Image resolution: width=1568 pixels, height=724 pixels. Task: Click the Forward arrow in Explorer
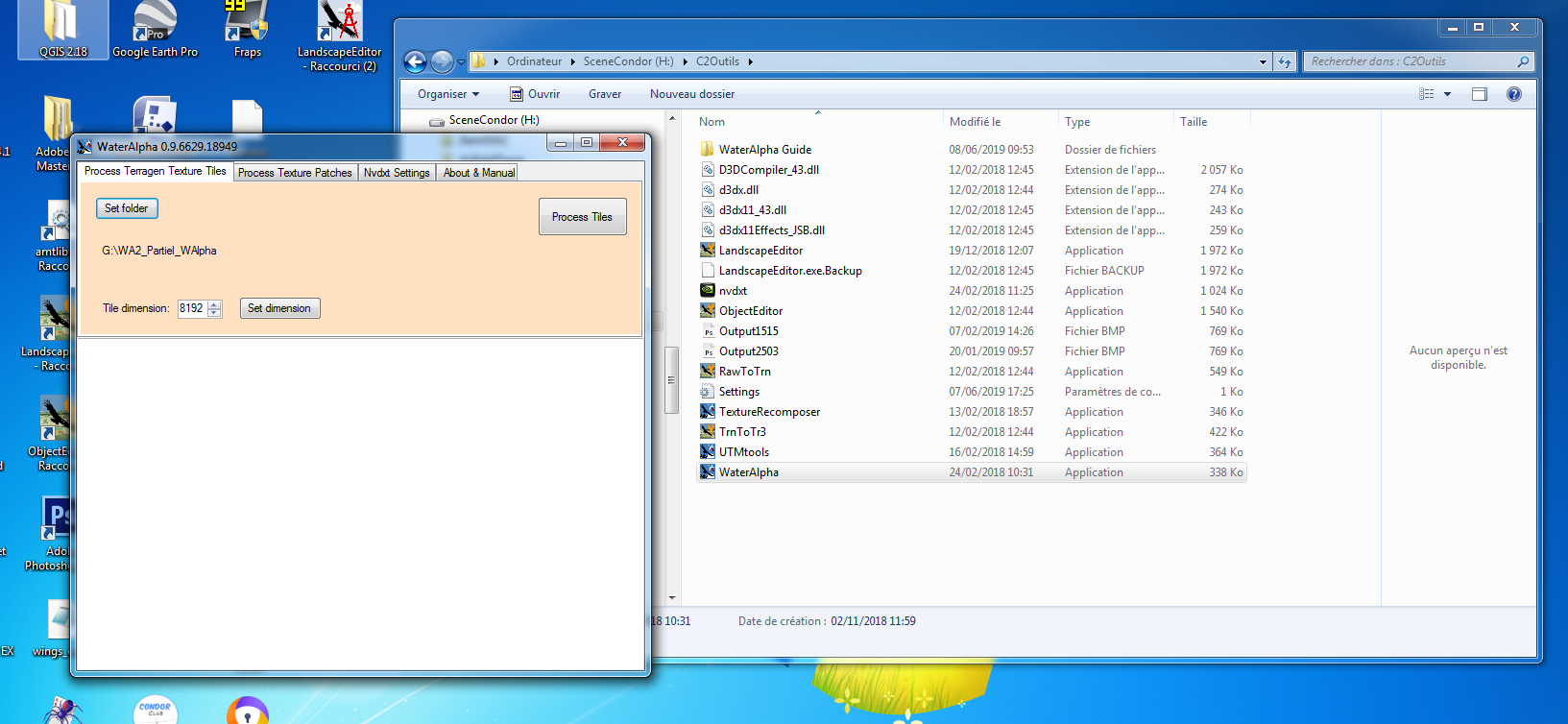click(x=442, y=61)
